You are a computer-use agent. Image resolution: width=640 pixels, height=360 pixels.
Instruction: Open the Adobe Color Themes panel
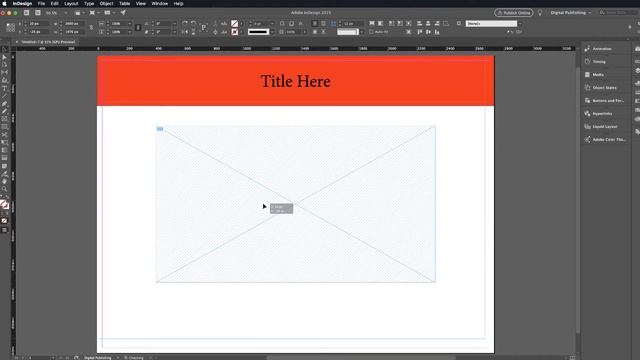(x=606, y=140)
